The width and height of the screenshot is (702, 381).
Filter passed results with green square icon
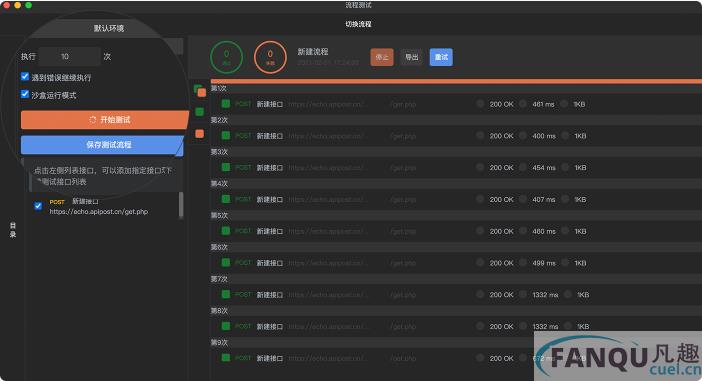pyautogui.click(x=200, y=112)
